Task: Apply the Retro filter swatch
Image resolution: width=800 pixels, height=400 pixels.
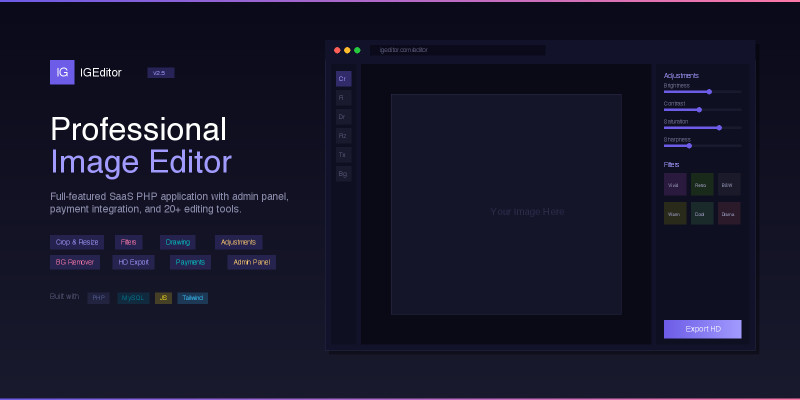Action: 702,185
